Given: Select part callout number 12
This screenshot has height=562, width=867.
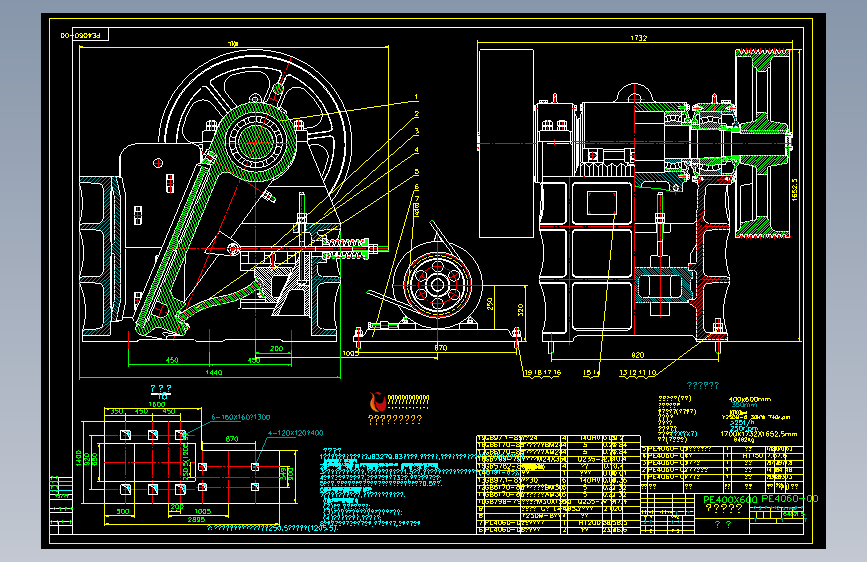Looking at the screenshot, I should coord(633,373).
